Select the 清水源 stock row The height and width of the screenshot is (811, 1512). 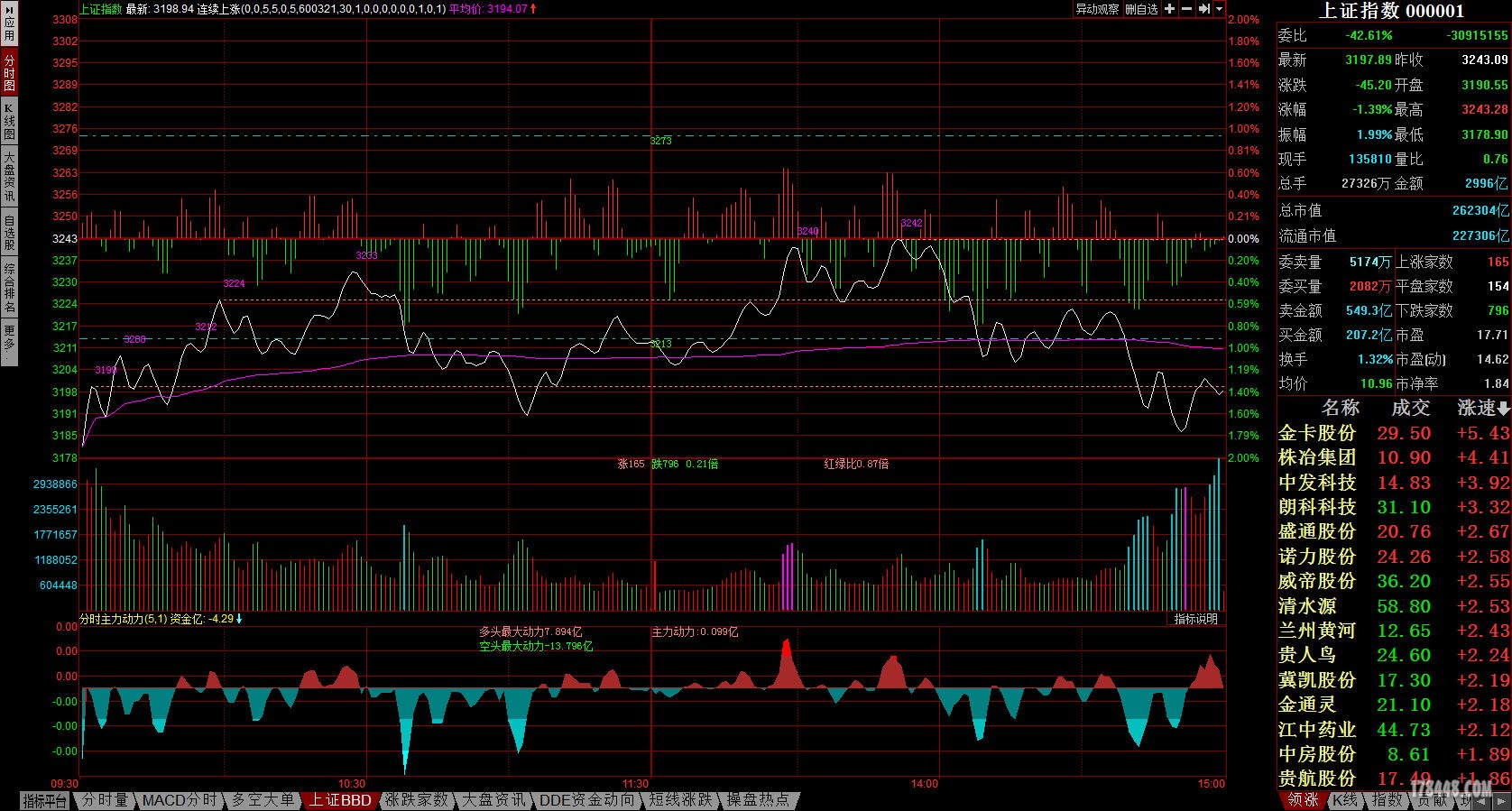pyautogui.click(x=1394, y=606)
